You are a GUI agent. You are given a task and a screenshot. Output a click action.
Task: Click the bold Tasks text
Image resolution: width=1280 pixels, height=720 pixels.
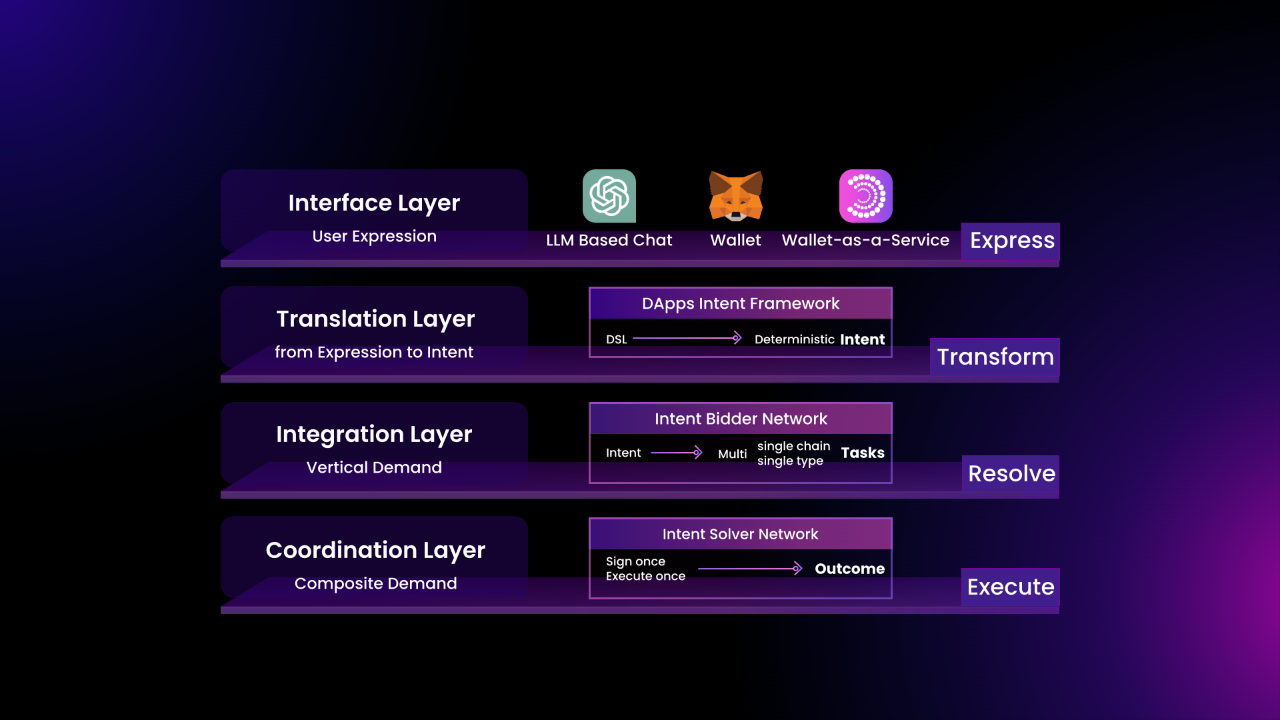pyautogui.click(x=863, y=453)
